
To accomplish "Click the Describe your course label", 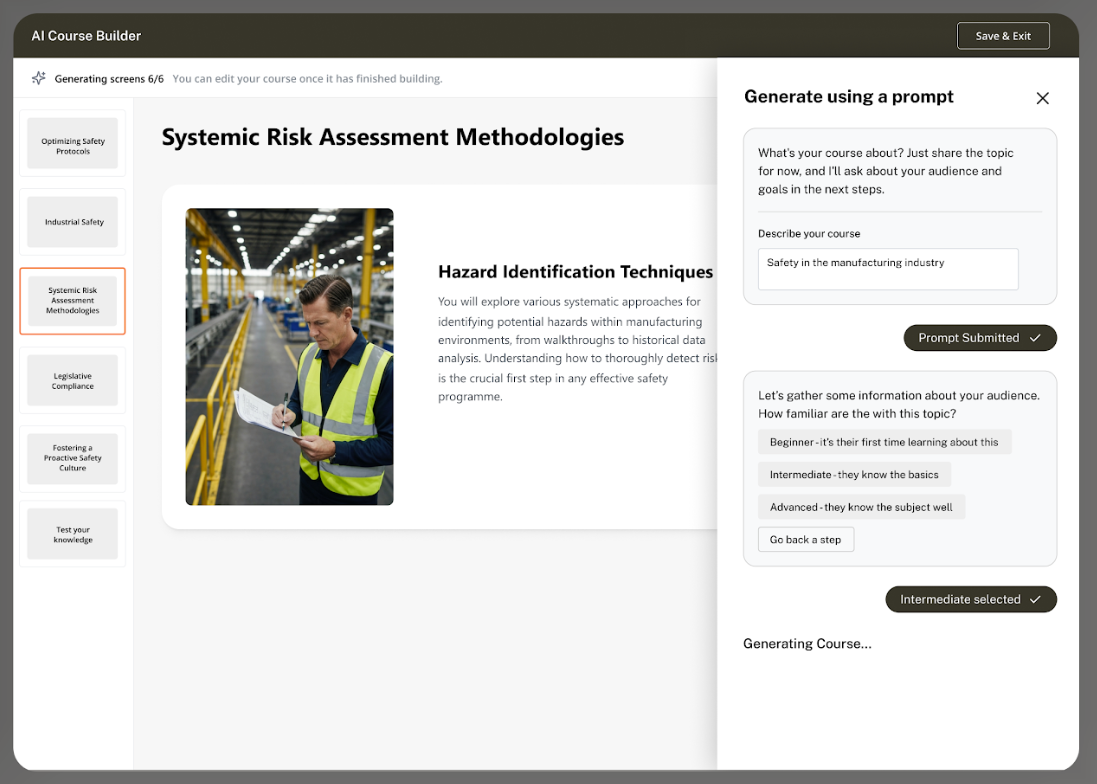I will point(809,234).
